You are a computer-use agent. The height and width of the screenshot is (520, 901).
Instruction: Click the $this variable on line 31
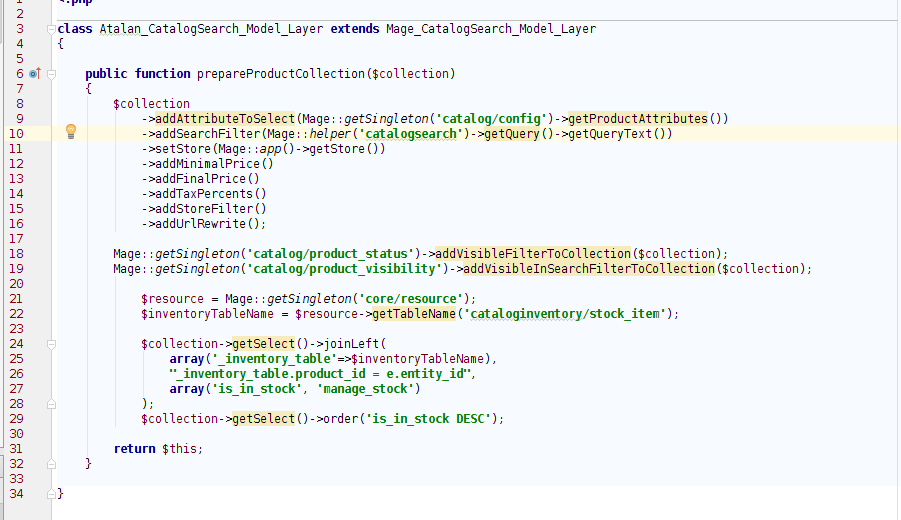point(179,448)
